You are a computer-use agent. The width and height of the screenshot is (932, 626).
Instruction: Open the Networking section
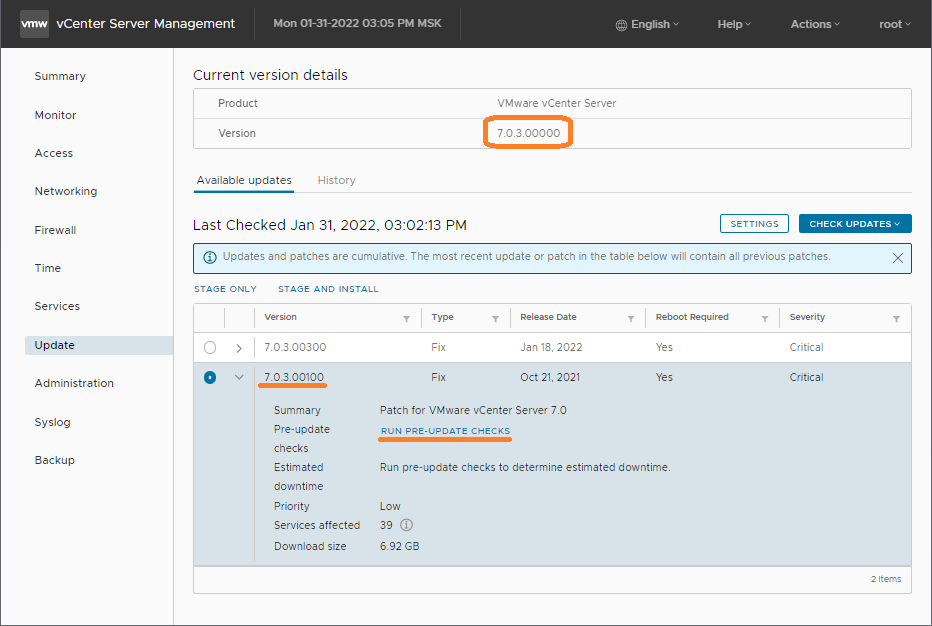(65, 191)
